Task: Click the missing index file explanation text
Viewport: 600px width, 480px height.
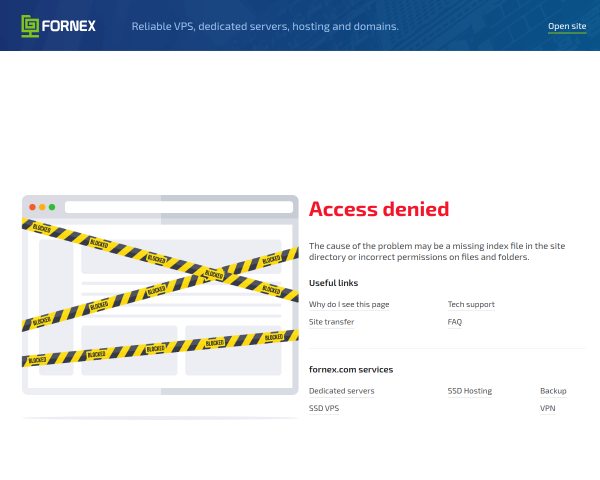Action: pyautogui.click(x=437, y=251)
